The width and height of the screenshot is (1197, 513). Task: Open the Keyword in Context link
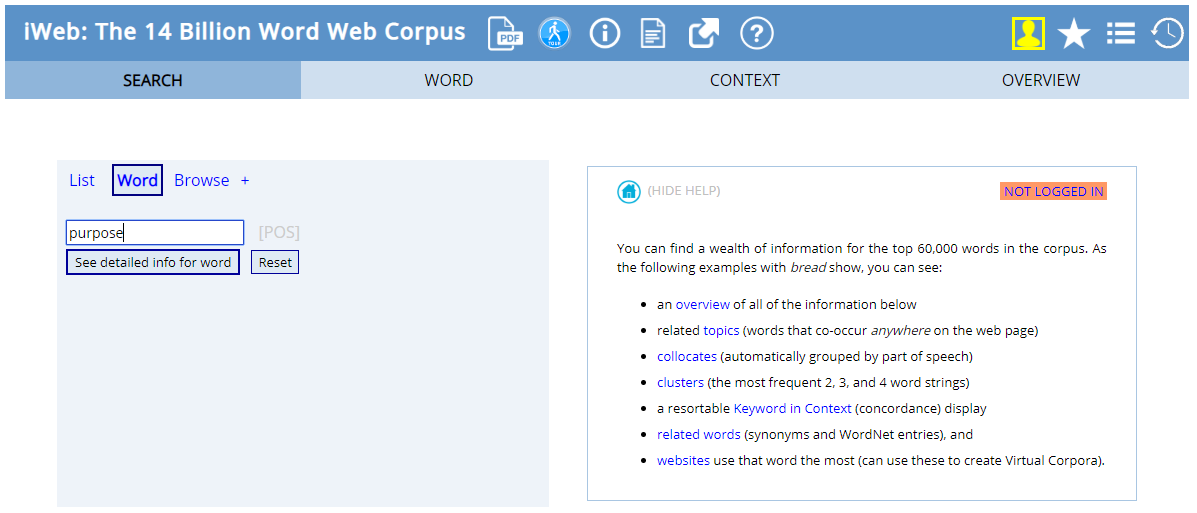point(792,408)
